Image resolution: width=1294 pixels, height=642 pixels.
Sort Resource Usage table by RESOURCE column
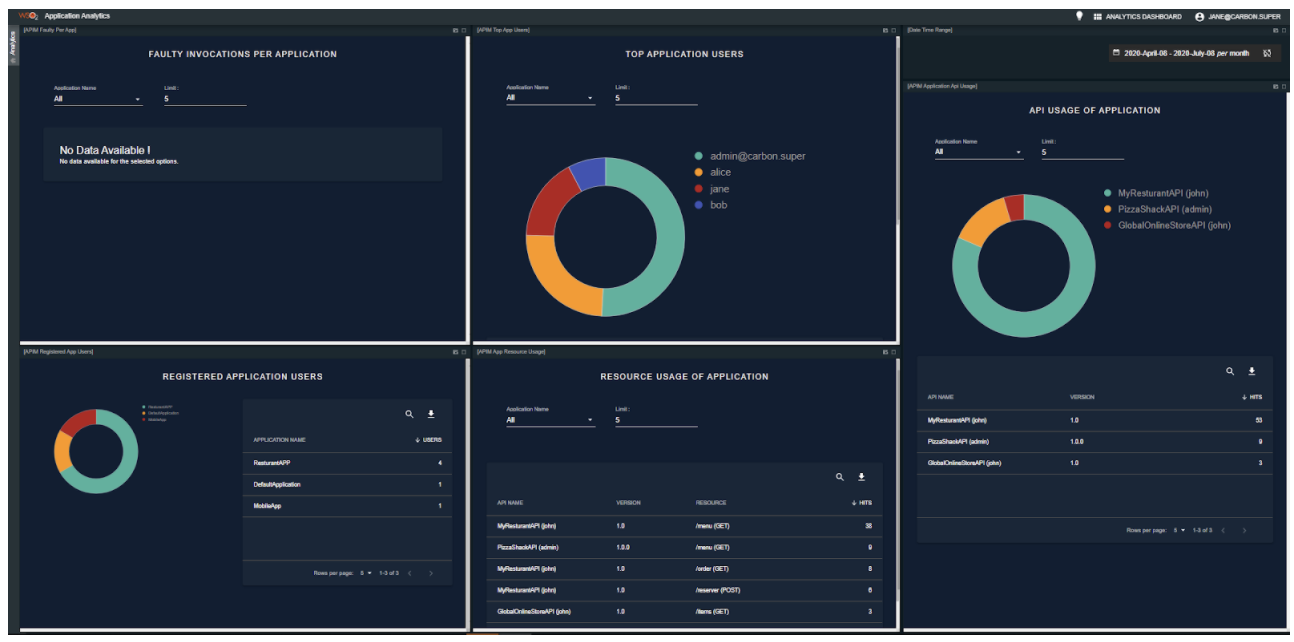tap(711, 503)
